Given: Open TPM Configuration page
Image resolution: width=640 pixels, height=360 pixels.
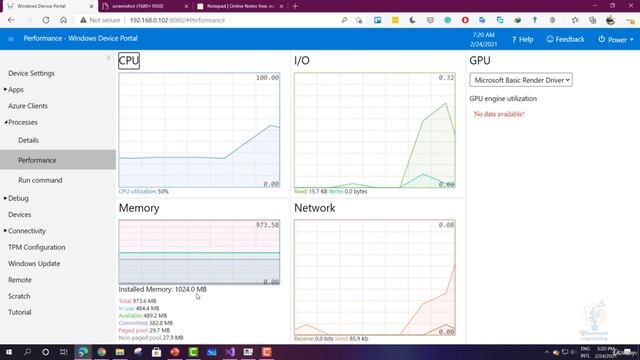Looking at the screenshot, I should (x=37, y=247).
